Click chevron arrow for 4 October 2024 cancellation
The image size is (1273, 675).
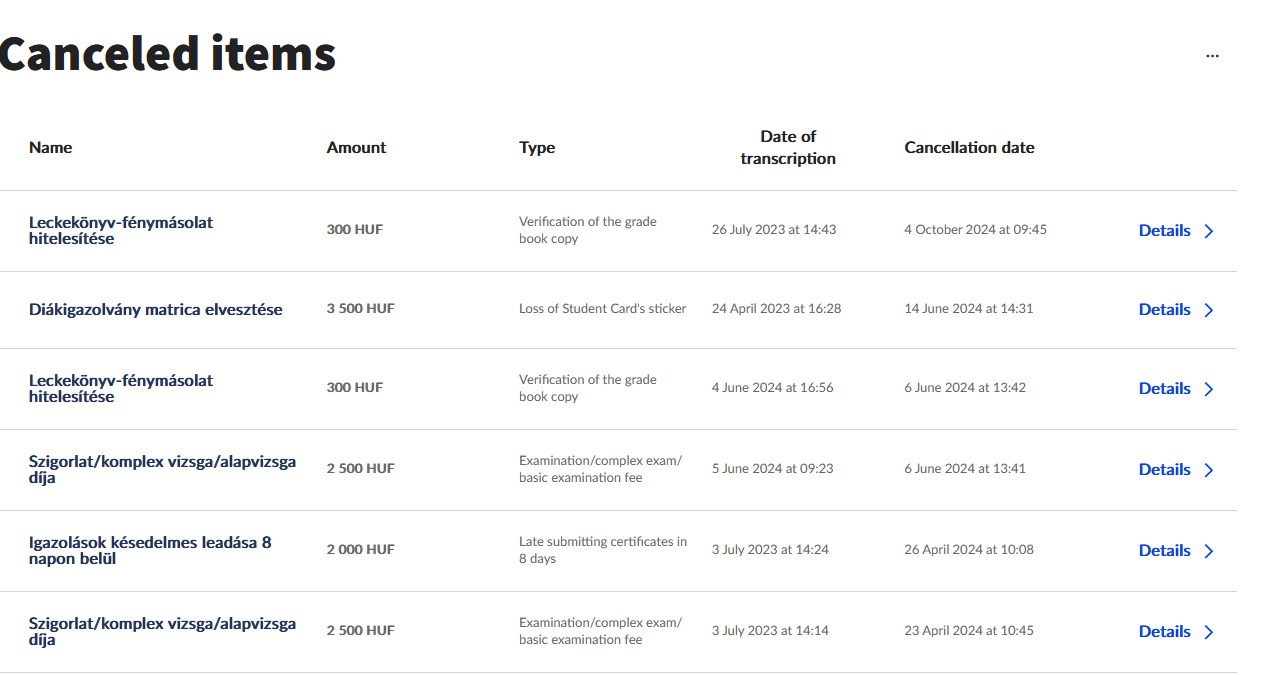(1209, 231)
